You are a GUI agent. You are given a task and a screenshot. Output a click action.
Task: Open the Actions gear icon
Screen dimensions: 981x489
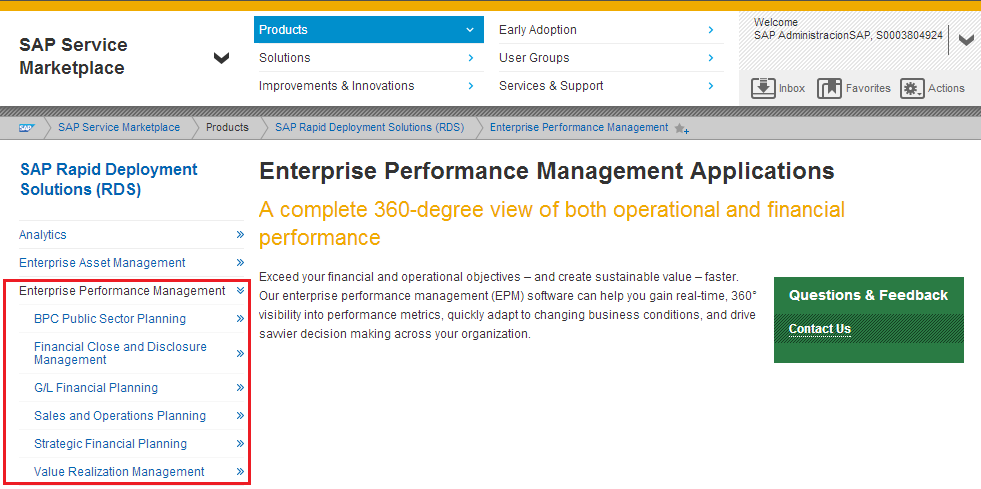(x=912, y=88)
